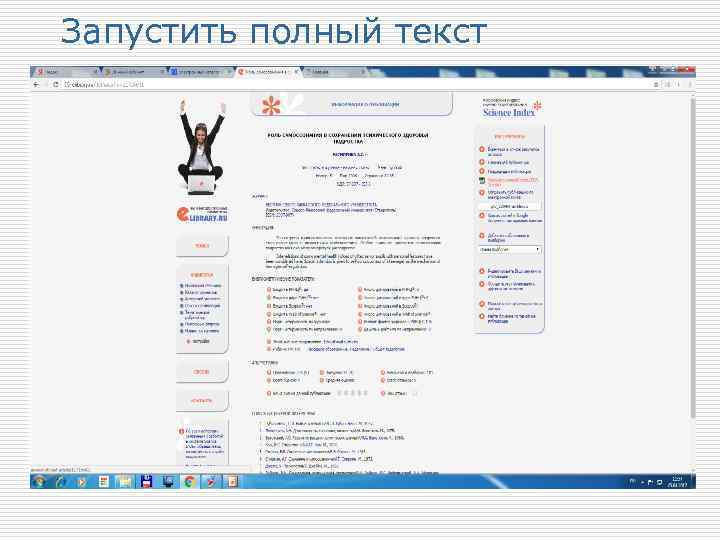The width and height of the screenshot is (720, 540).
Task: Click the page vertical scrollbar
Action: pos(692,257)
